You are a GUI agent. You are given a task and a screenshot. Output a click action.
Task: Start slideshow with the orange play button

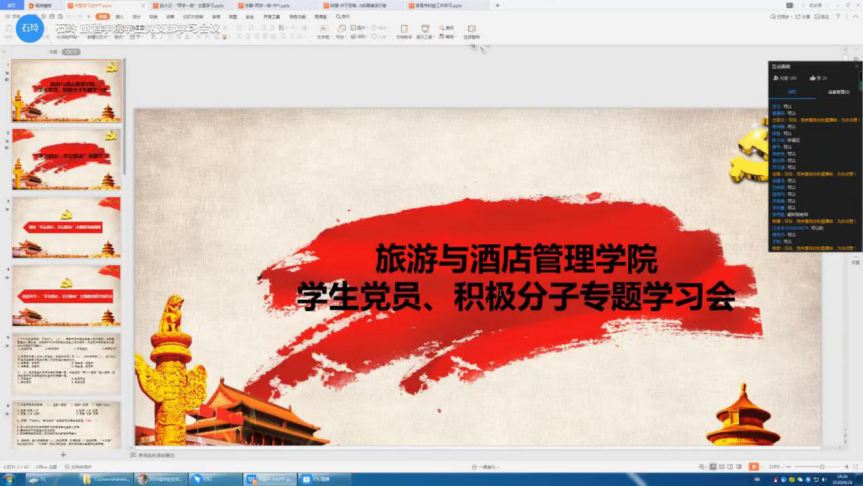click(x=753, y=466)
